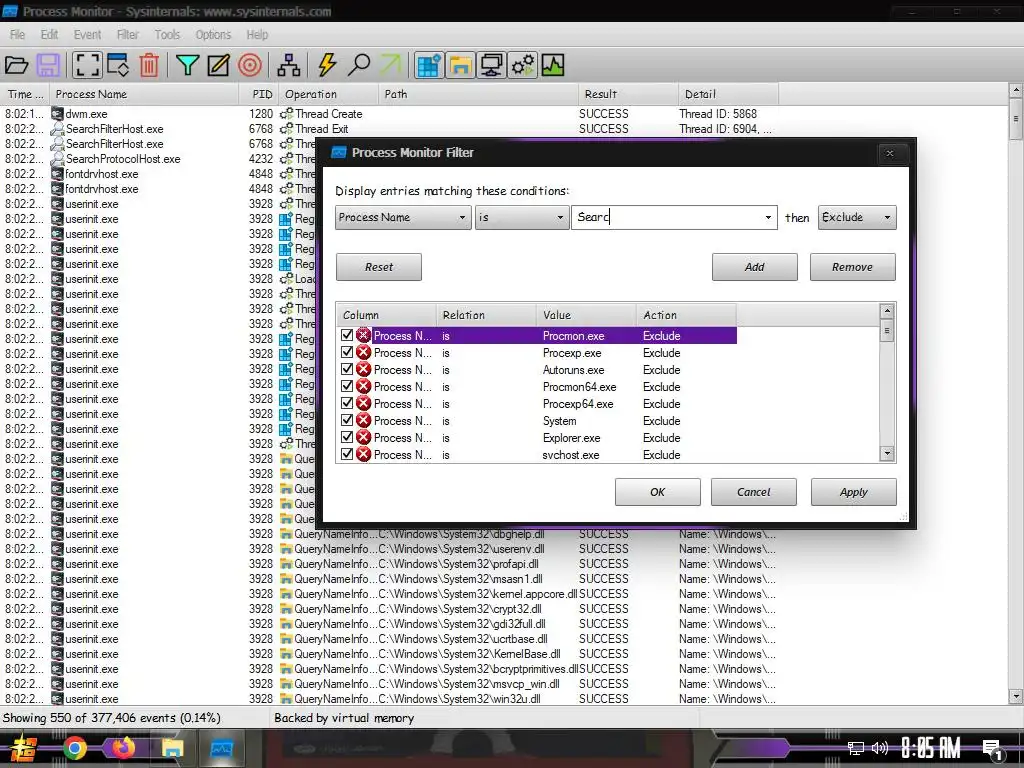Image resolution: width=1024 pixels, height=768 pixels.
Task: Uncheck the Autoruns.exe filter checkbox
Action: point(347,369)
